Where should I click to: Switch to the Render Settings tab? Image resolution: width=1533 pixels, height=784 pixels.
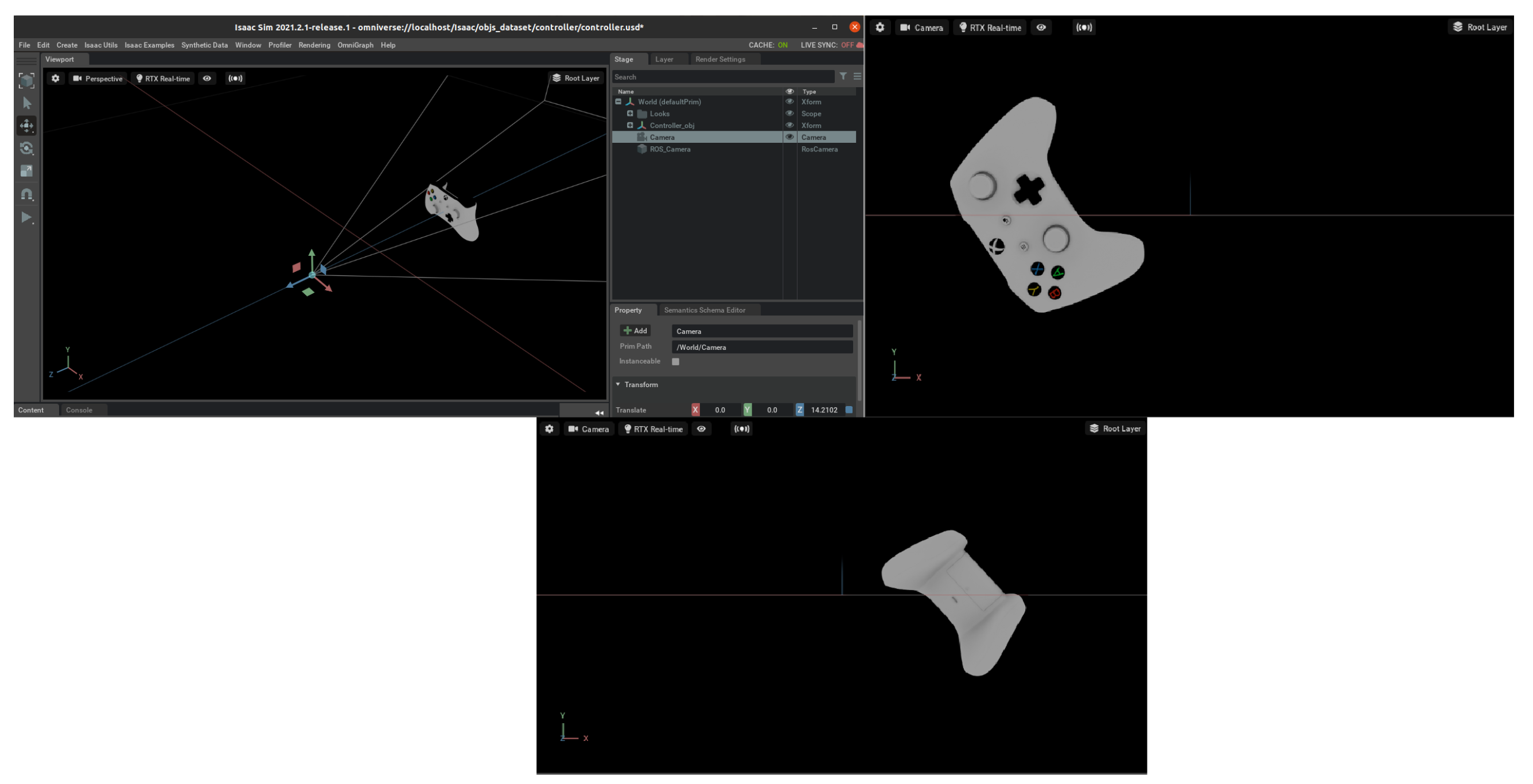tap(720, 60)
